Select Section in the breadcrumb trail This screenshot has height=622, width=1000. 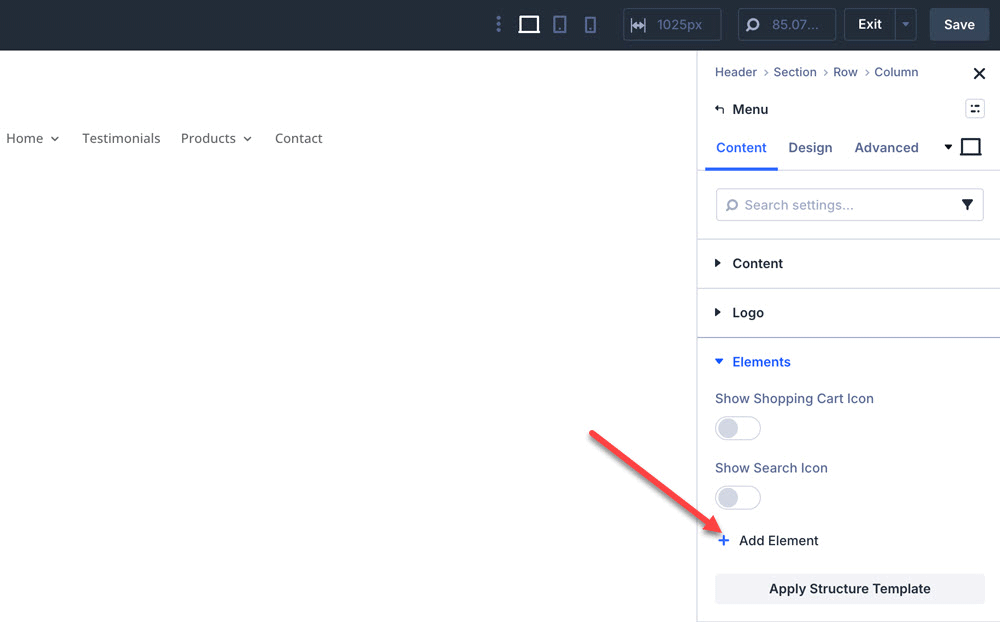pos(795,72)
